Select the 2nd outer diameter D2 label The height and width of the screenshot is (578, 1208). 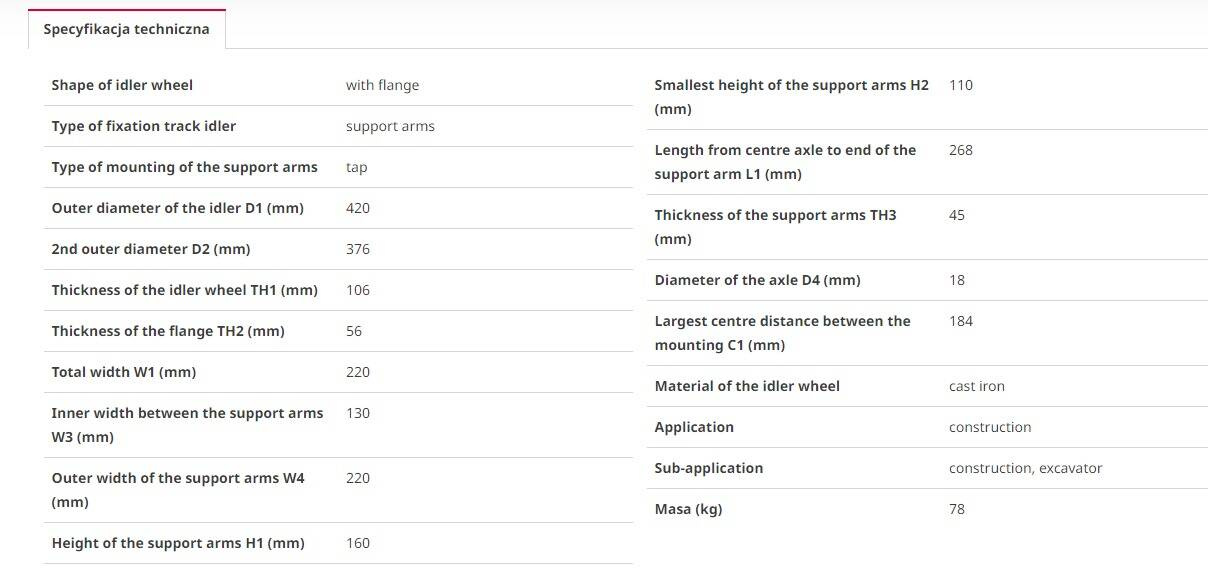(x=151, y=249)
